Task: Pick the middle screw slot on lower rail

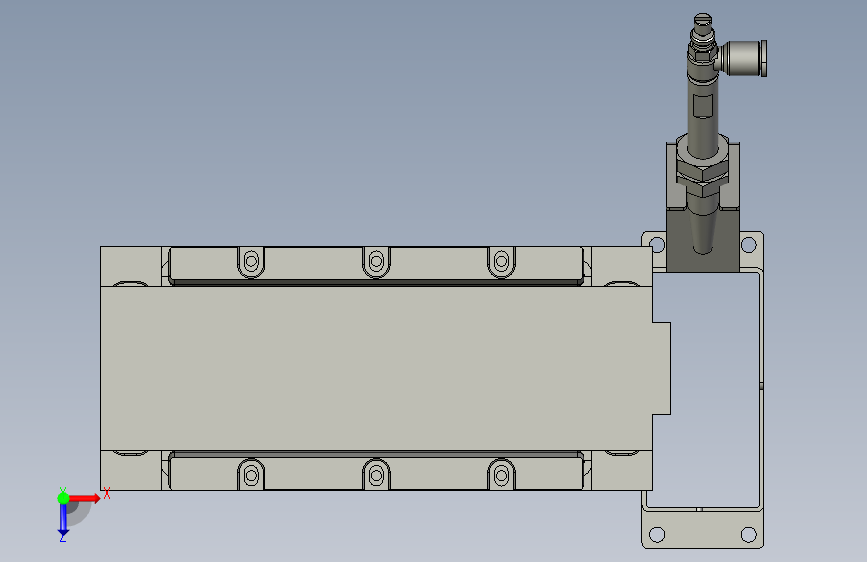Action: [x=377, y=474]
